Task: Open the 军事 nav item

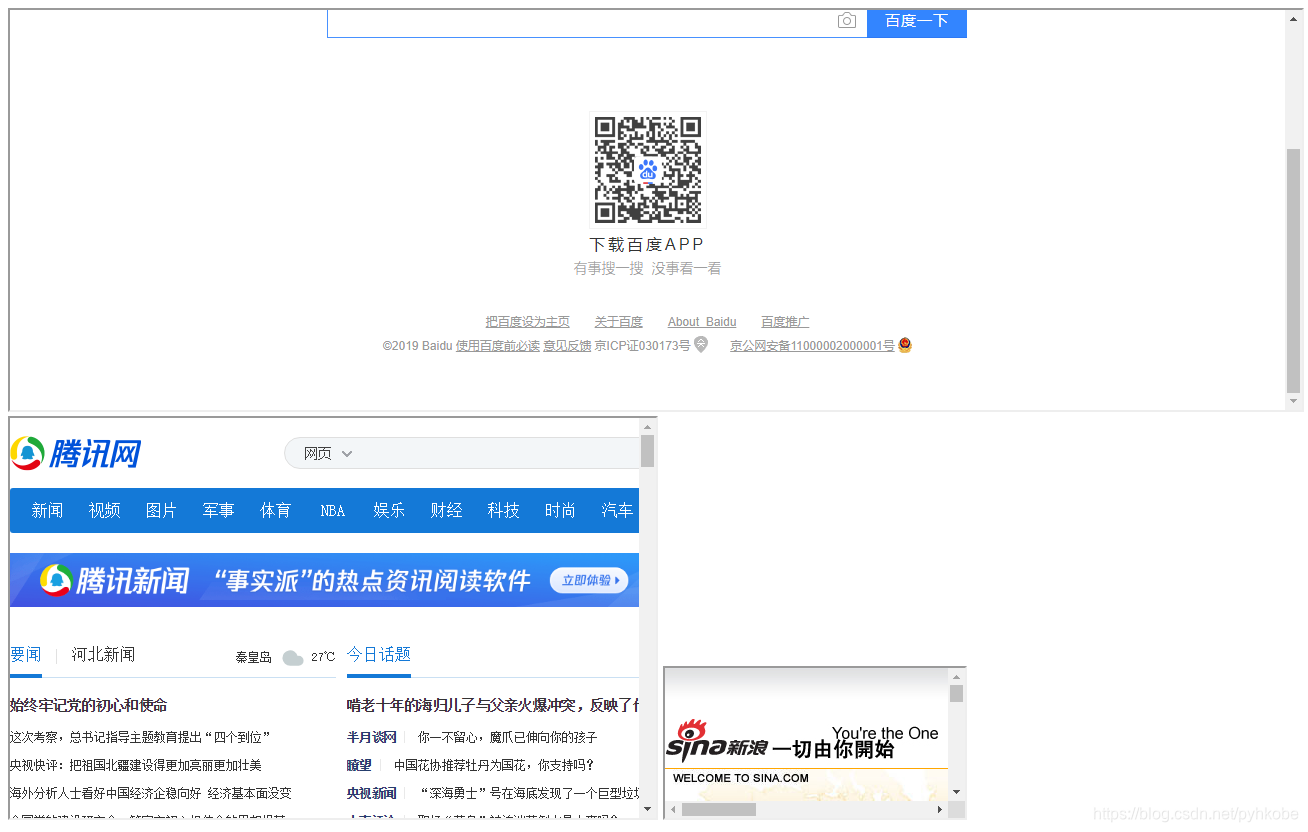Action: pyautogui.click(x=218, y=511)
